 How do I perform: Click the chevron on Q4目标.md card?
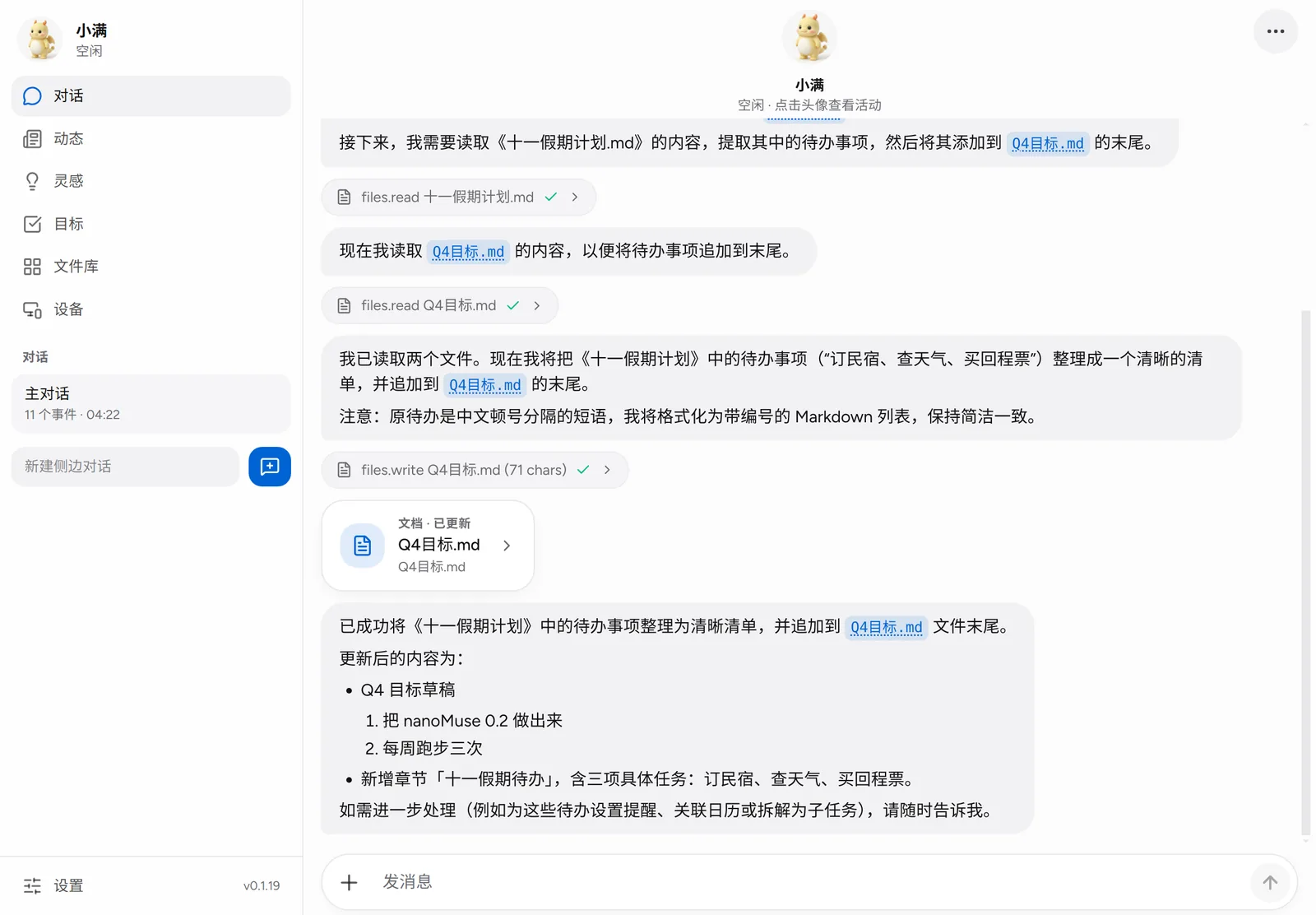507,546
